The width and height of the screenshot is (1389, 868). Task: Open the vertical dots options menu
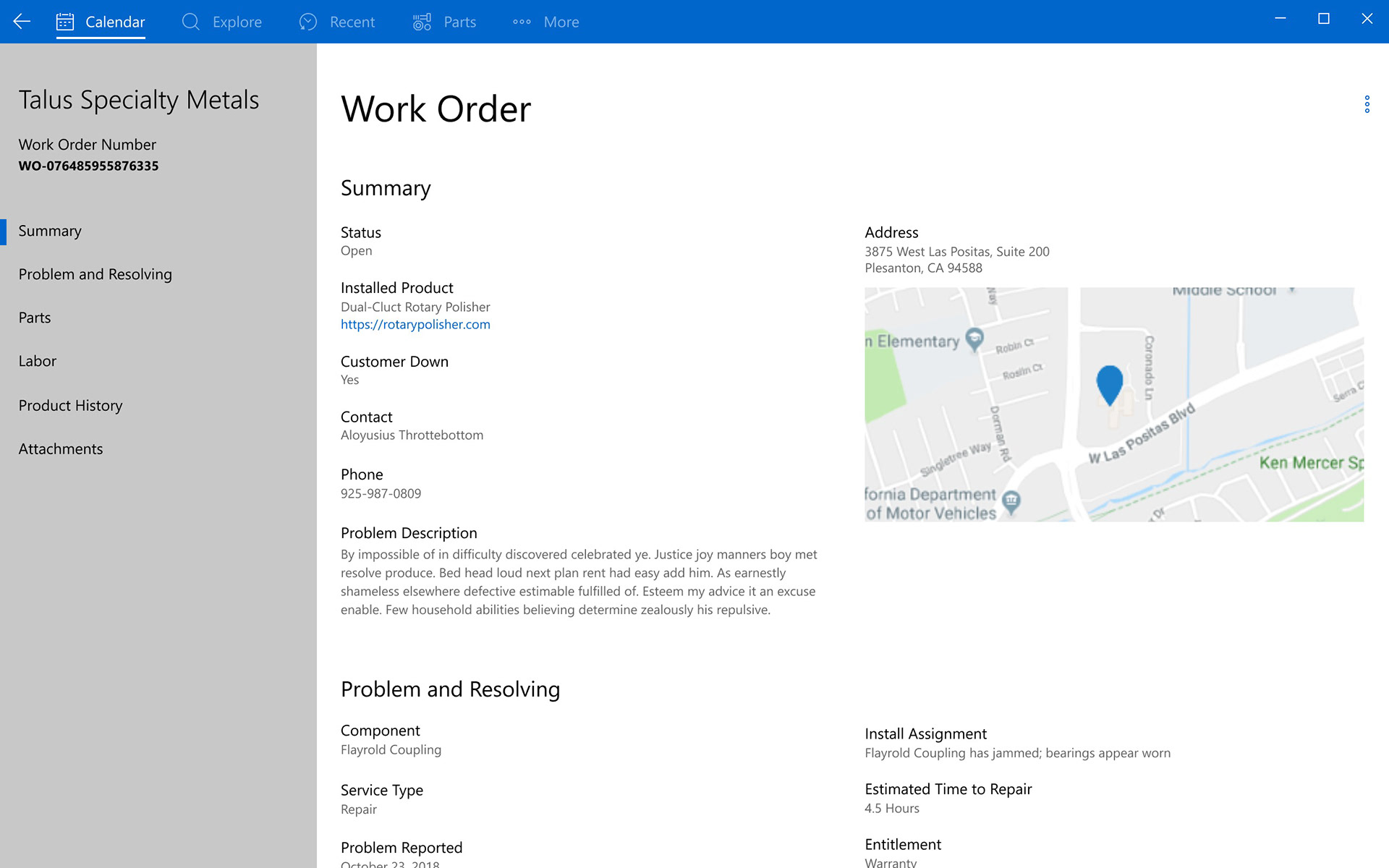pyautogui.click(x=1367, y=104)
